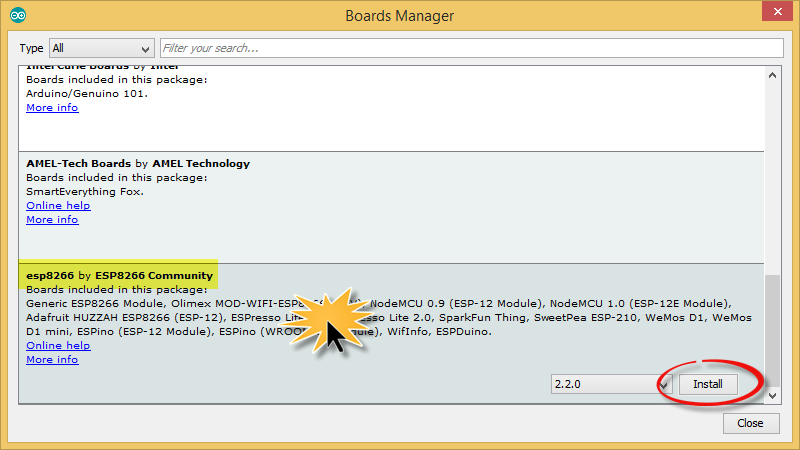Close the Boards Manager window with X

pos(777,11)
